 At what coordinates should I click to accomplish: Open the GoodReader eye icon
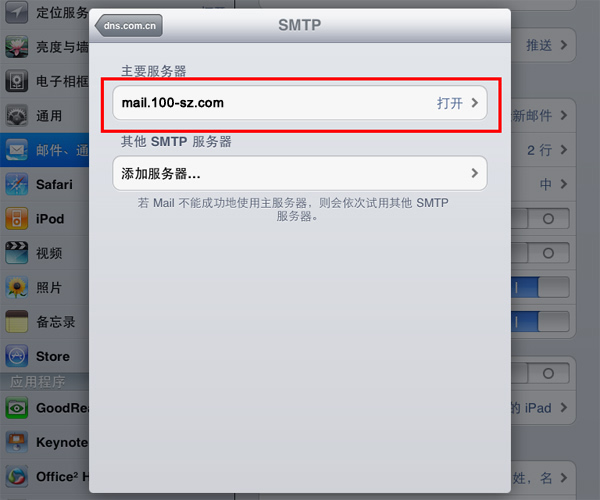(x=16, y=408)
